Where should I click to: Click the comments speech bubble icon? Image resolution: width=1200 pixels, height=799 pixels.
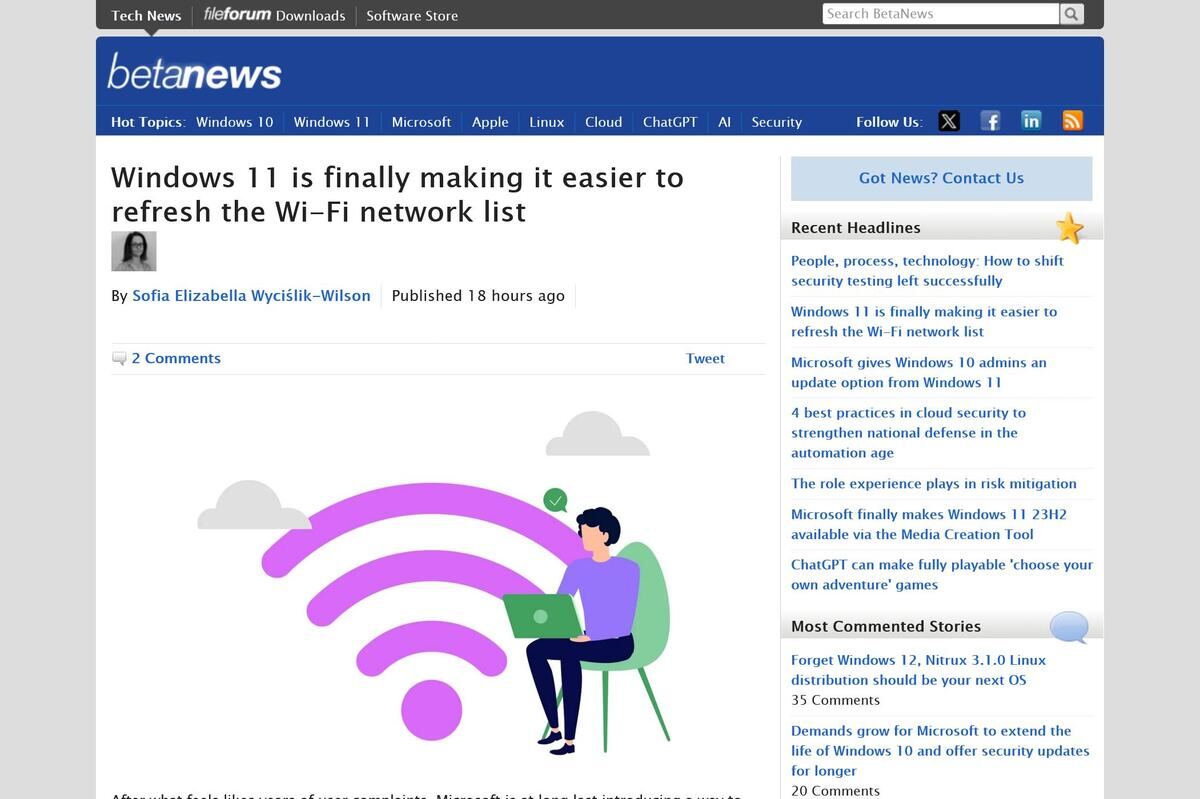click(x=119, y=358)
